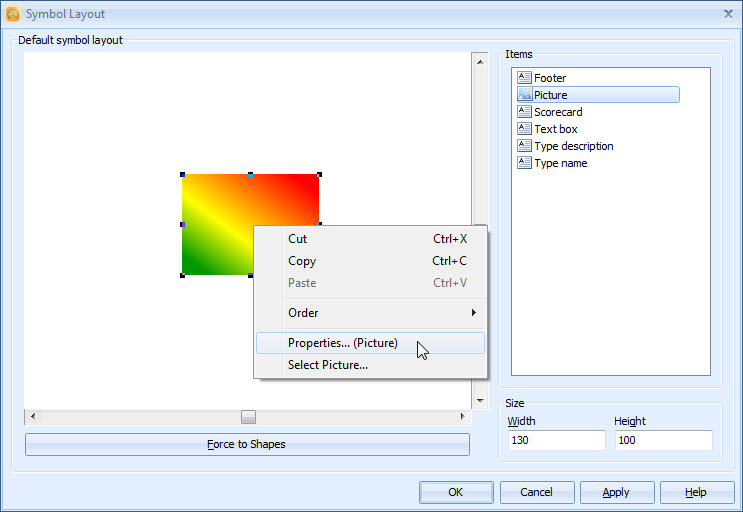Click the Type description item icon
The width and height of the screenshot is (743, 512).
pyautogui.click(x=524, y=146)
